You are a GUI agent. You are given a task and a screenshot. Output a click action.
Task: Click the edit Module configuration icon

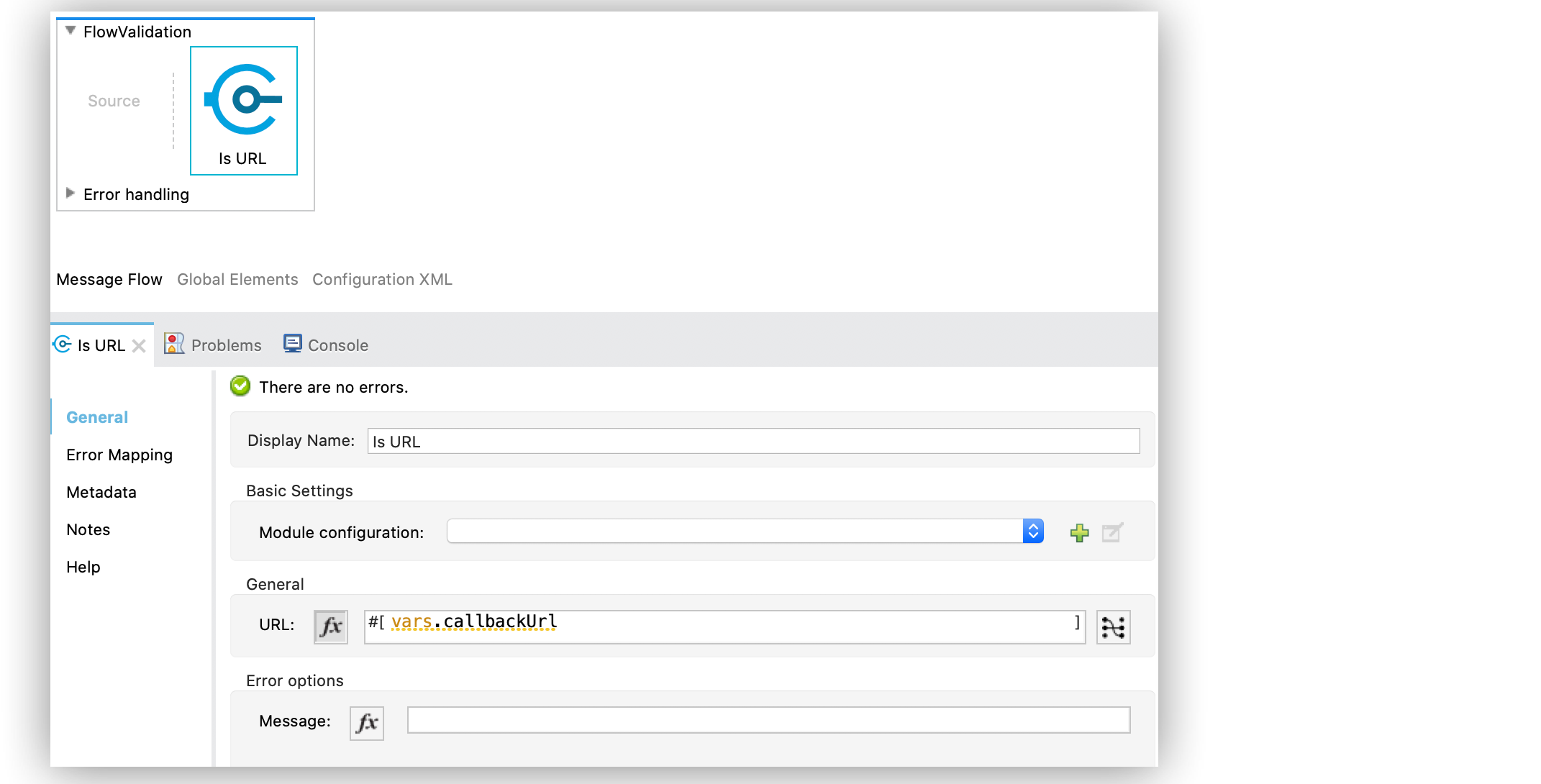click(1112, 532)
